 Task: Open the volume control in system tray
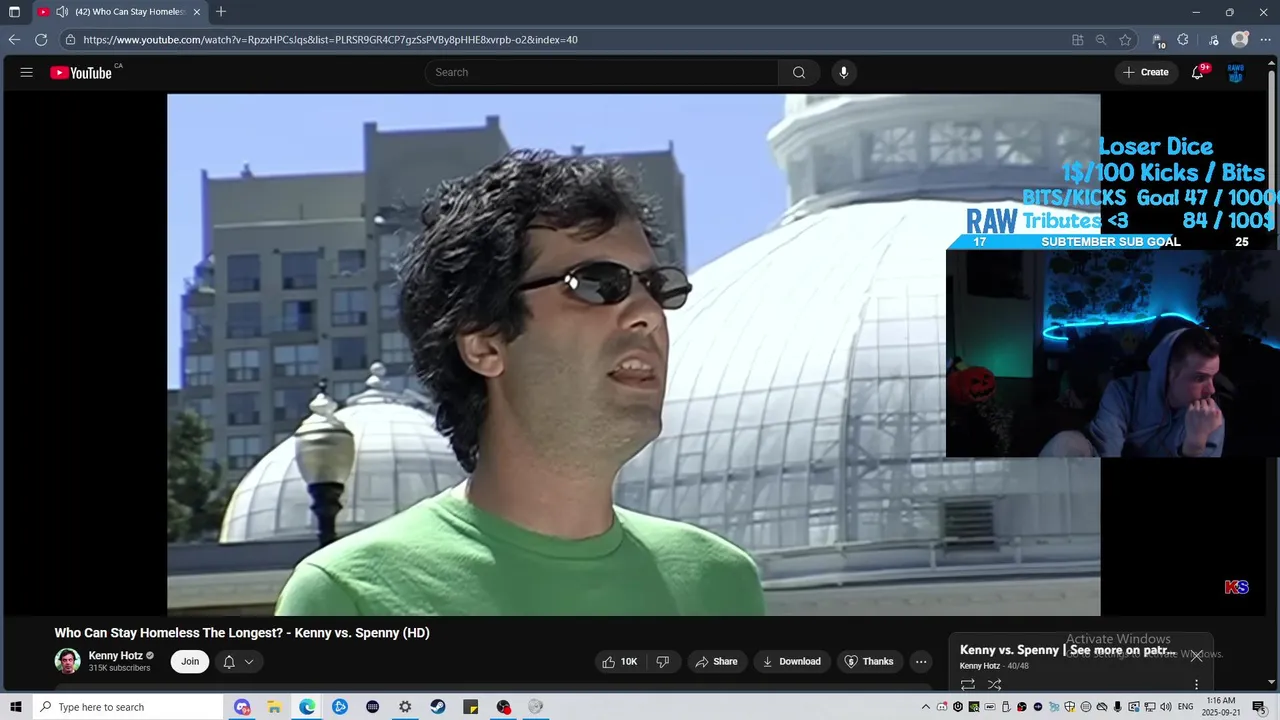tap(1166, 707)
